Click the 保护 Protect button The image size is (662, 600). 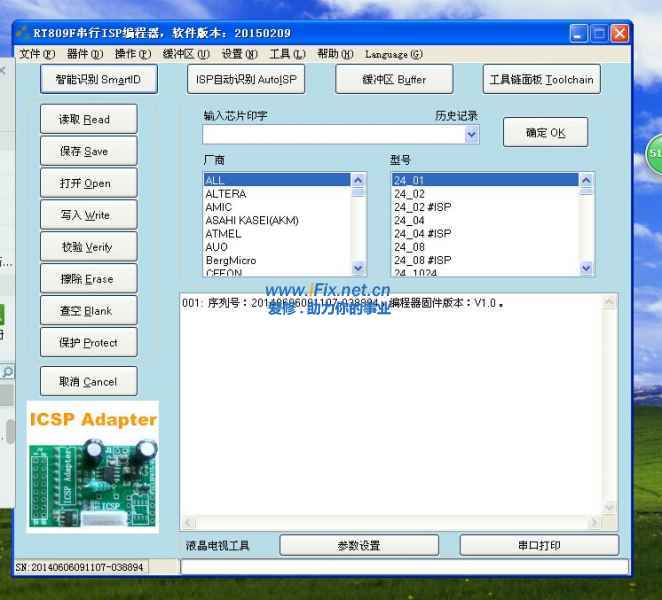89,342
